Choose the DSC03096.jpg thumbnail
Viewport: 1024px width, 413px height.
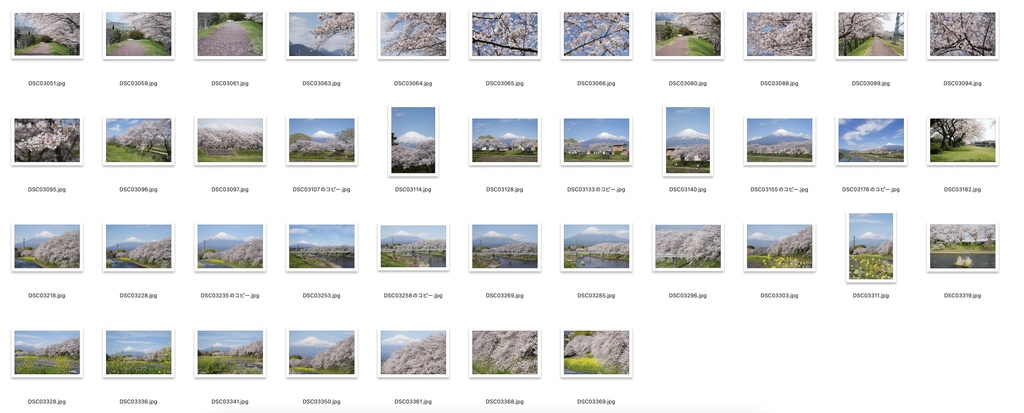click(138, 140)
